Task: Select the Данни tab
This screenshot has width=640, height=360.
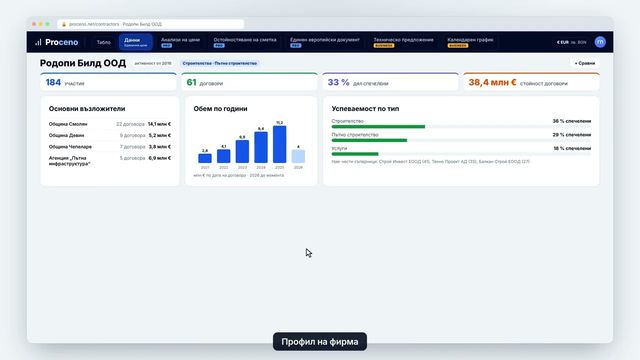Action: [x=136, y=42]
